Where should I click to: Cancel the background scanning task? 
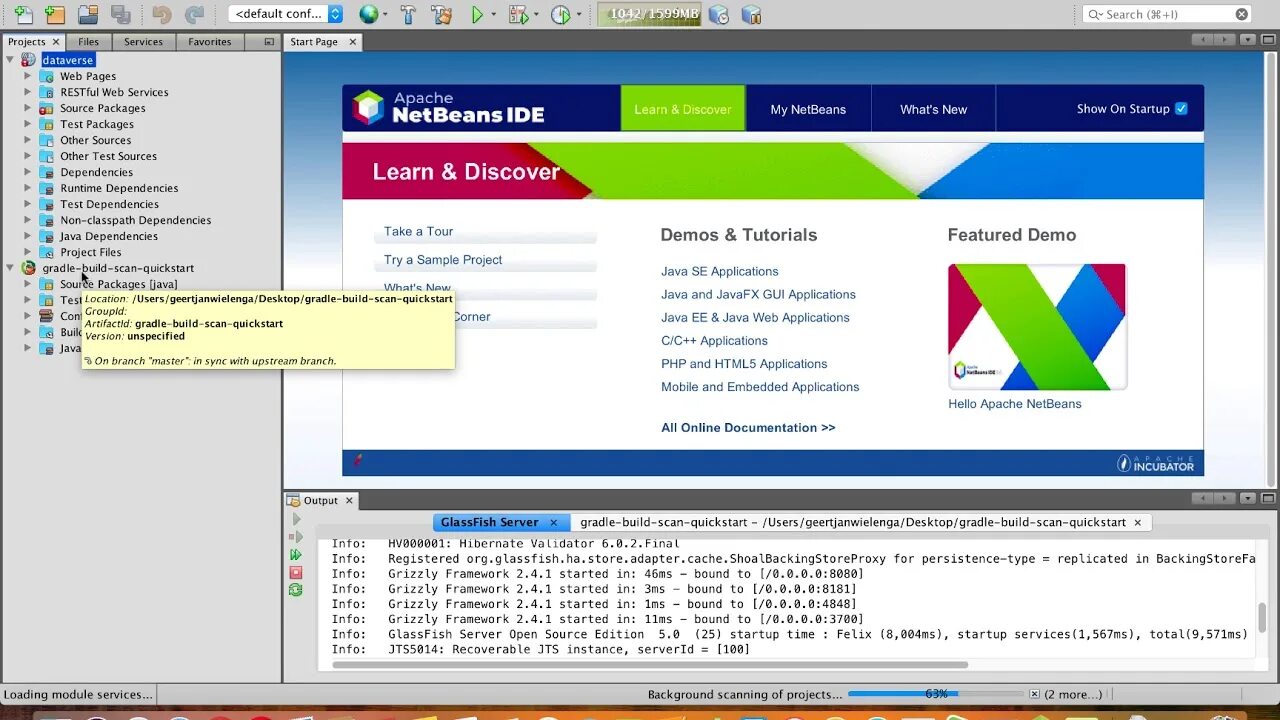tap(1035, 694)
